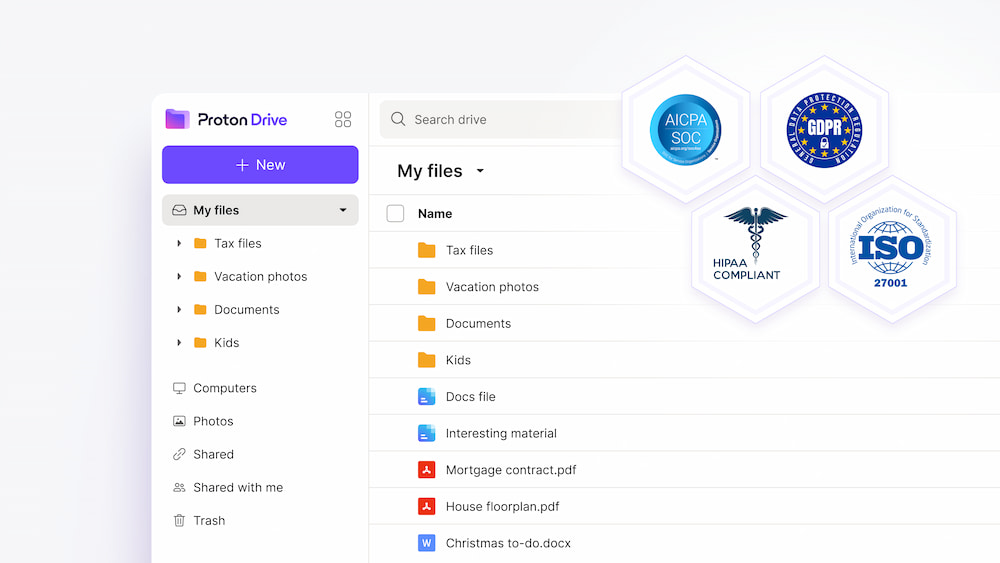Screen dimensions: 1000x563
Task: Sort by the Name column header
Action: 435,214
